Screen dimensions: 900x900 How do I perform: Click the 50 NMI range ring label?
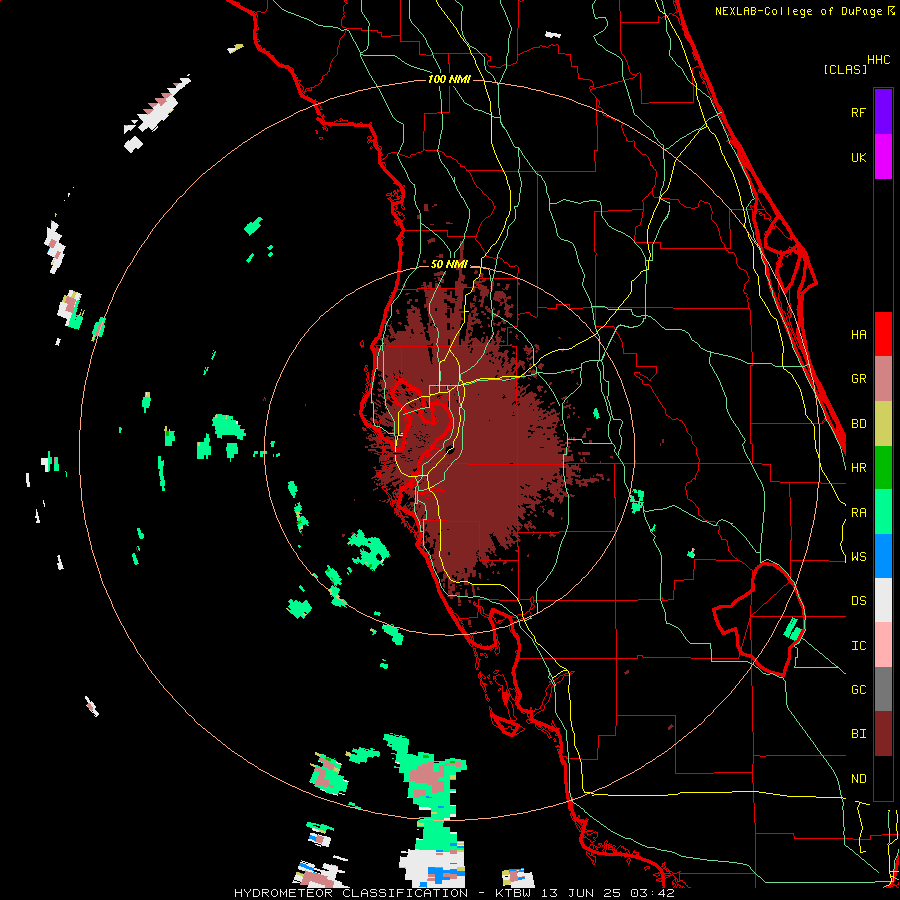(449, 265)
